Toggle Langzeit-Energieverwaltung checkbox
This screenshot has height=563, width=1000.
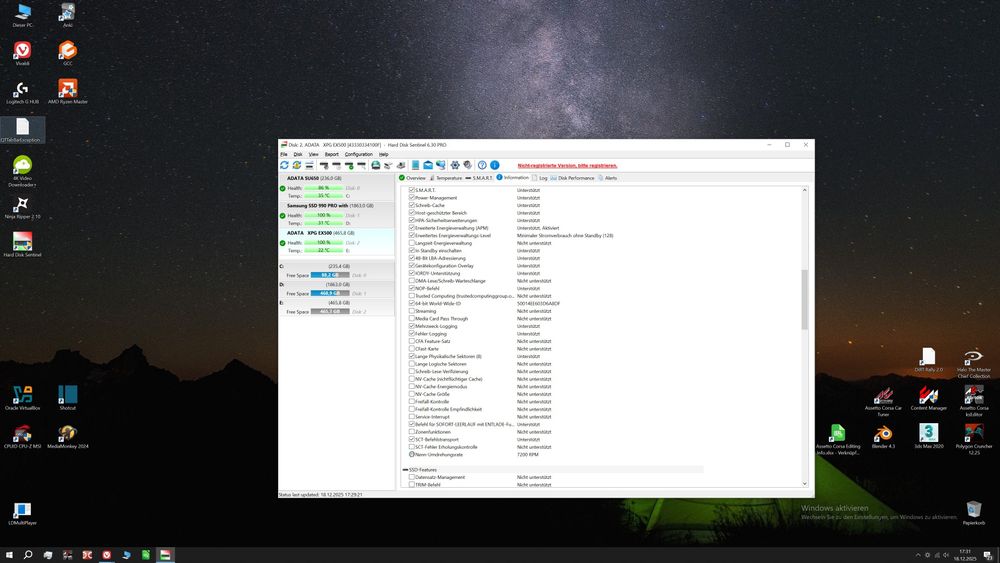pos(411,243)
